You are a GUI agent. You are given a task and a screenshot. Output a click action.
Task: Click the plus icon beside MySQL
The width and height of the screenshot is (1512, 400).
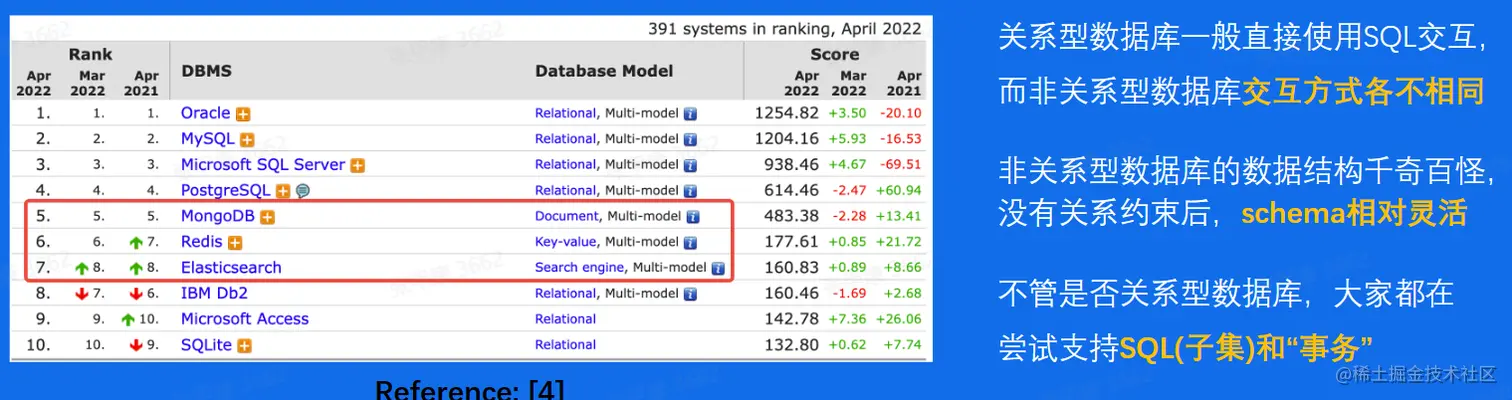pyautogui.click(x=248, y=140)
